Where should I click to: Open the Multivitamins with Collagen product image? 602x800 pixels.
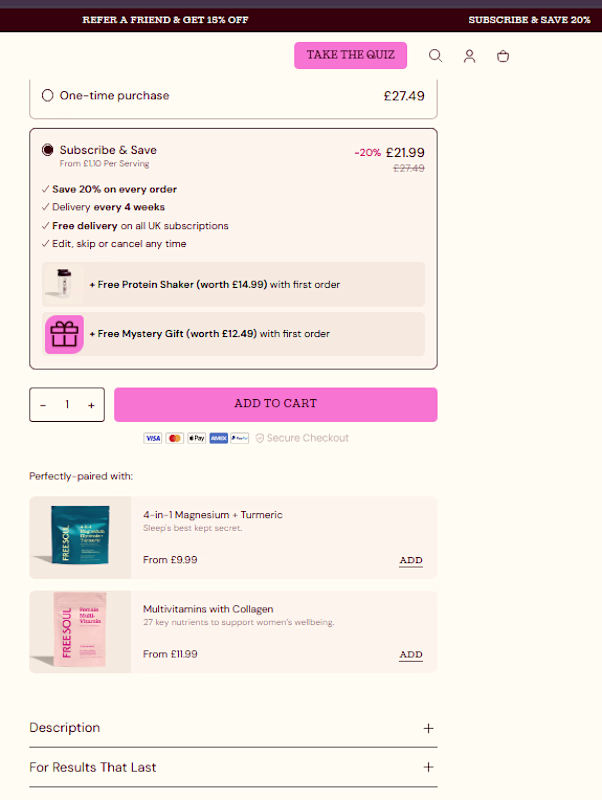80,632
